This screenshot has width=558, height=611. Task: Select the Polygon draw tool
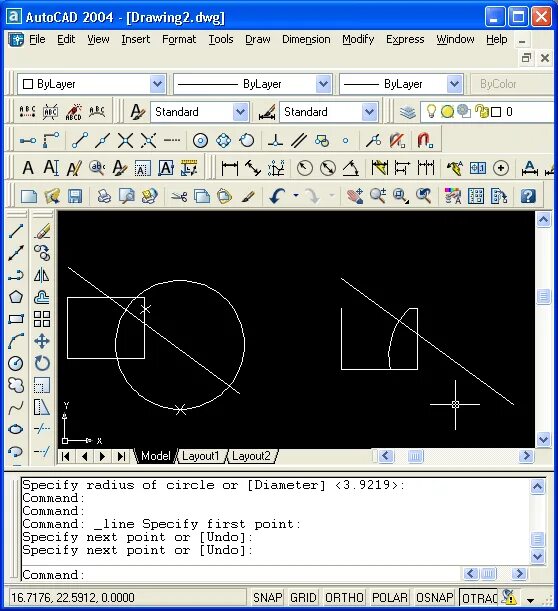[x=16, y=297]
